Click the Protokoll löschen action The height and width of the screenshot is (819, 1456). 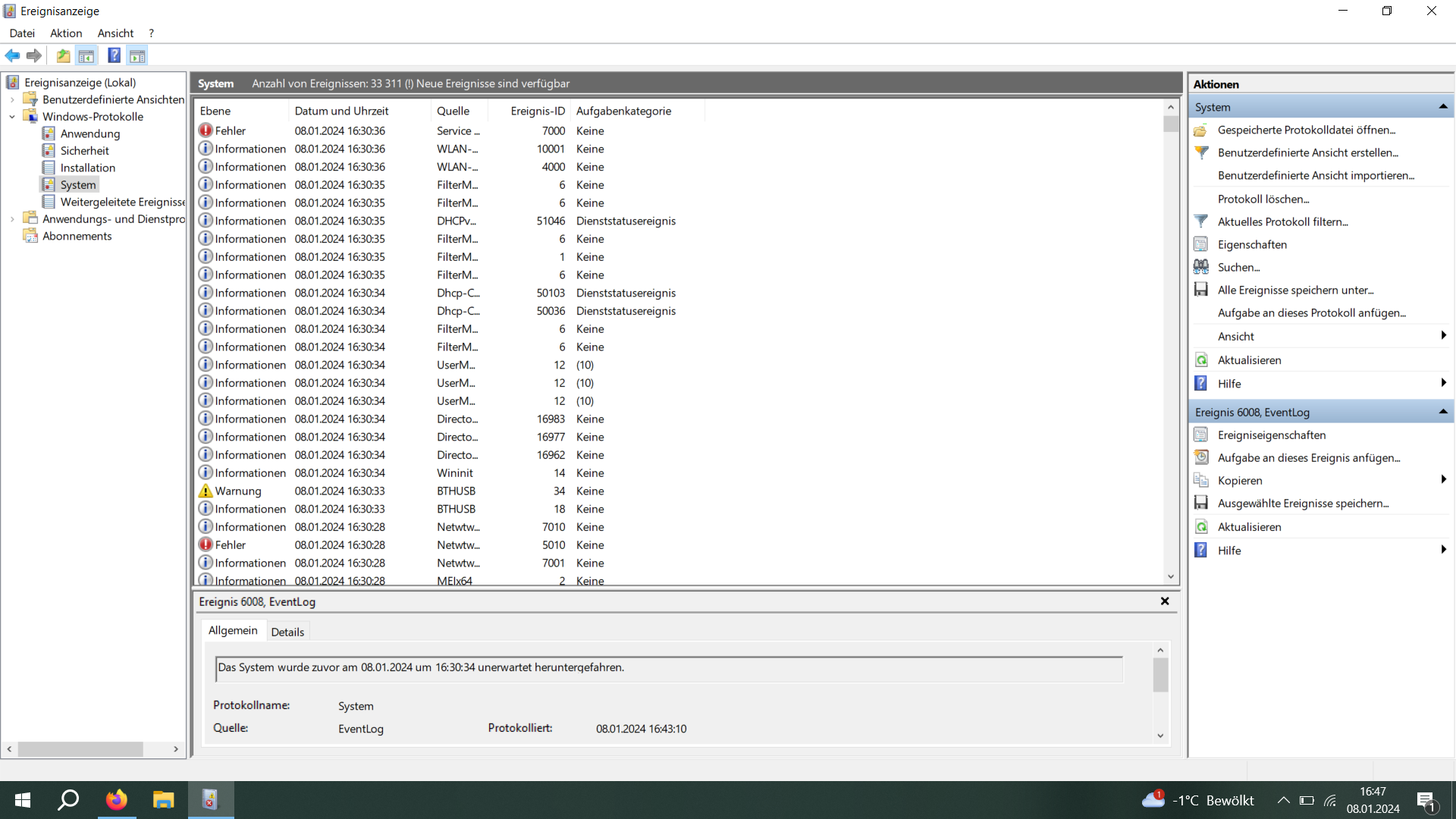point(1263,199)
